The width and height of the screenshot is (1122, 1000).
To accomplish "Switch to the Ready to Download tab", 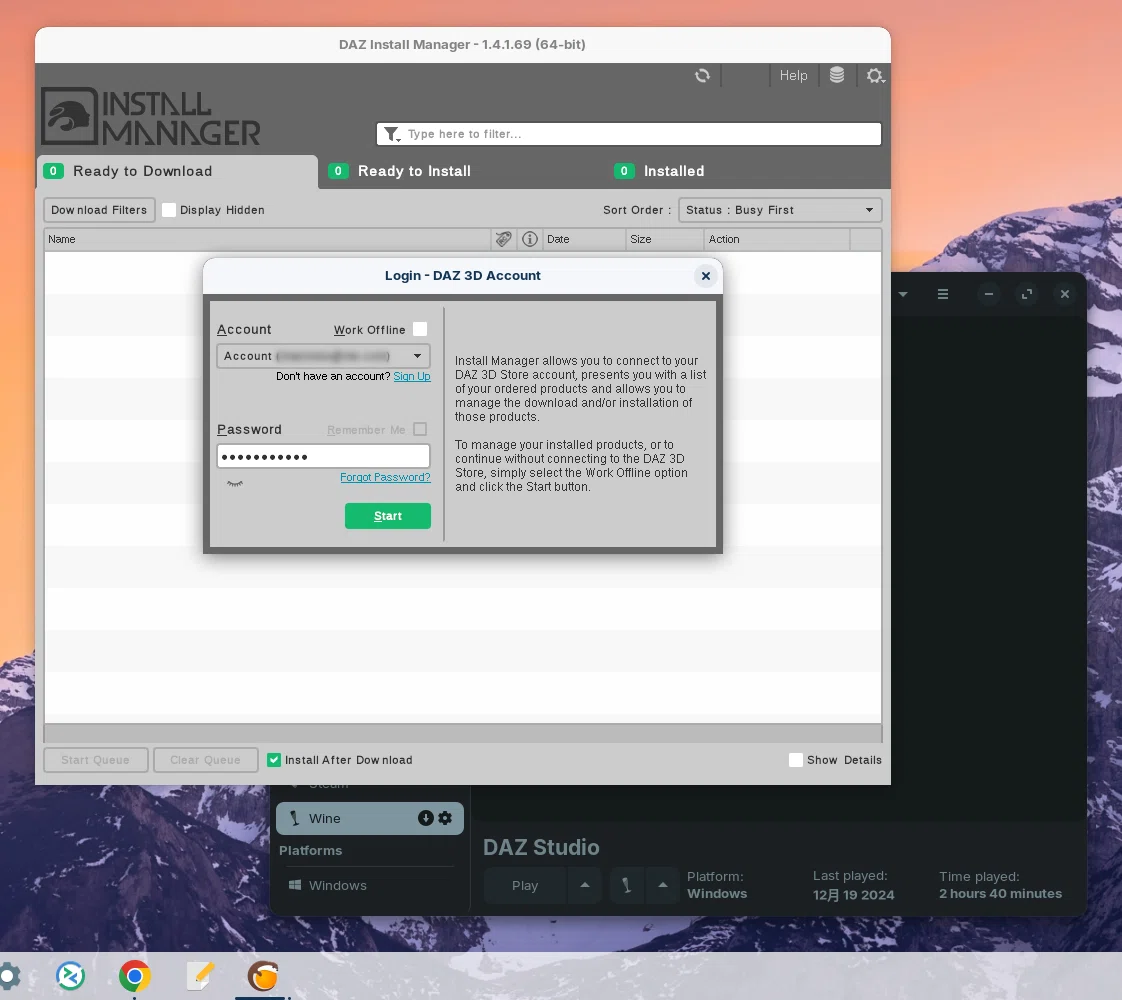I will pyautogui.click(x=177, y=172).
